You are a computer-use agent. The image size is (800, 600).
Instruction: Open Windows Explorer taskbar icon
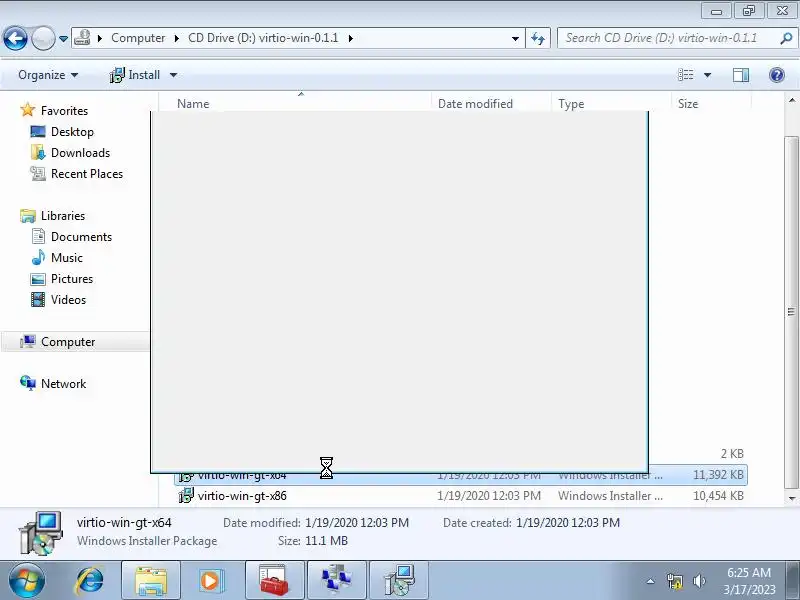click(151, 581)
